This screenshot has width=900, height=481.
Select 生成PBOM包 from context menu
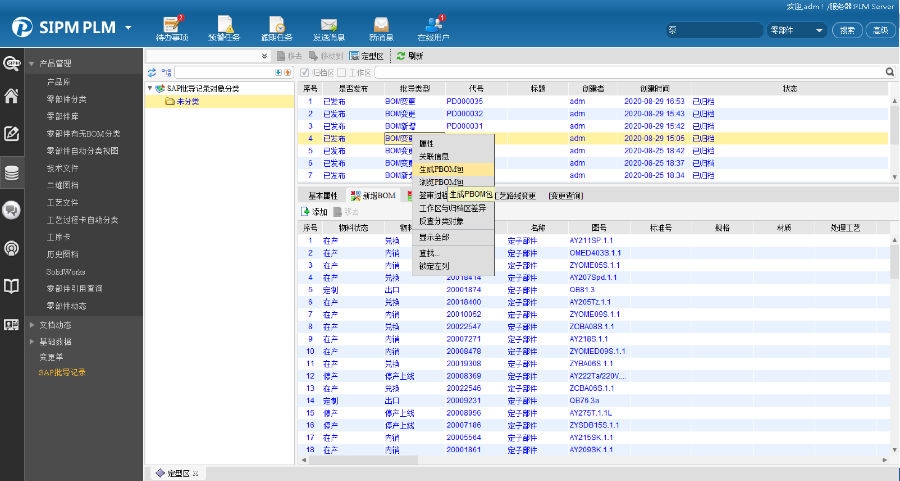pyautogui.click(x=441, y=169)
